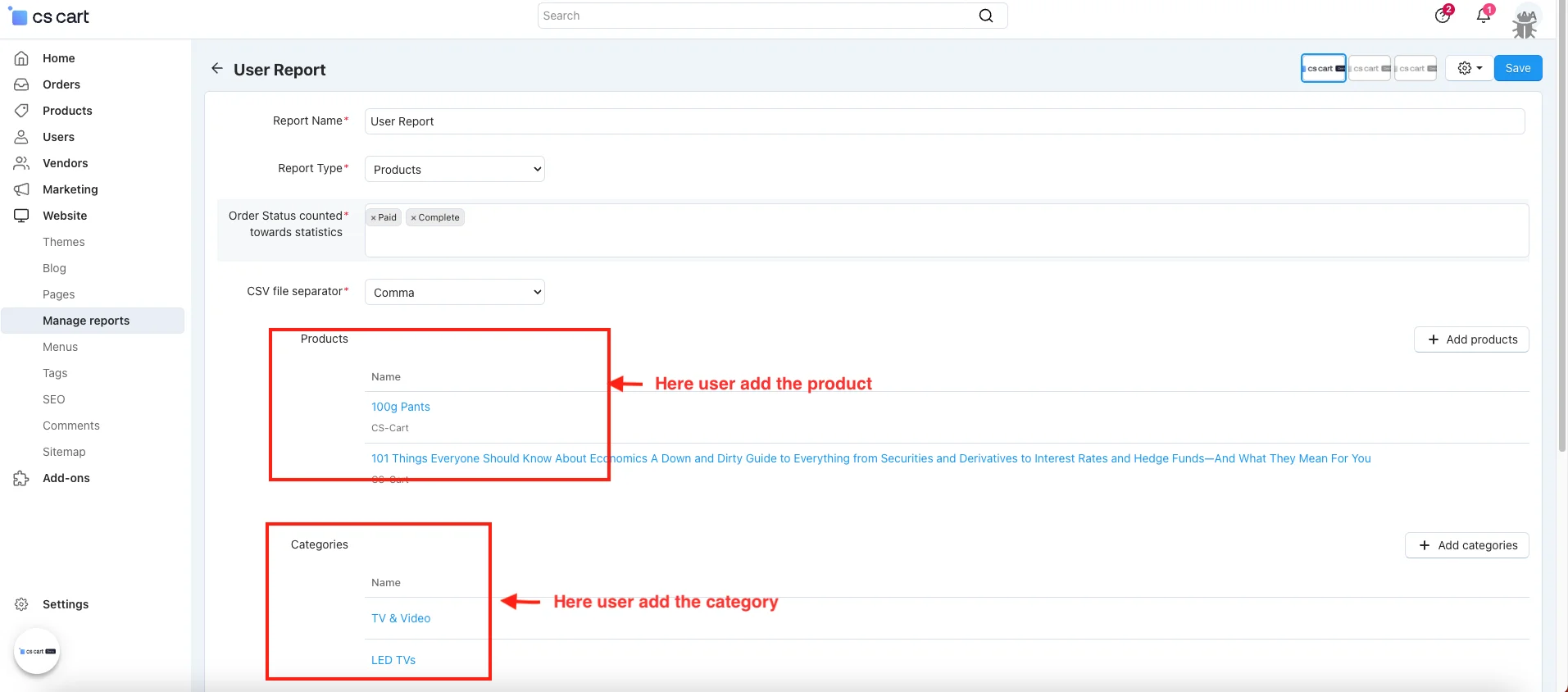Image resolution: width=1568 pixels, height=692 pixels.
Task: Open the Report Type dropdown
Action: (455, 170)
